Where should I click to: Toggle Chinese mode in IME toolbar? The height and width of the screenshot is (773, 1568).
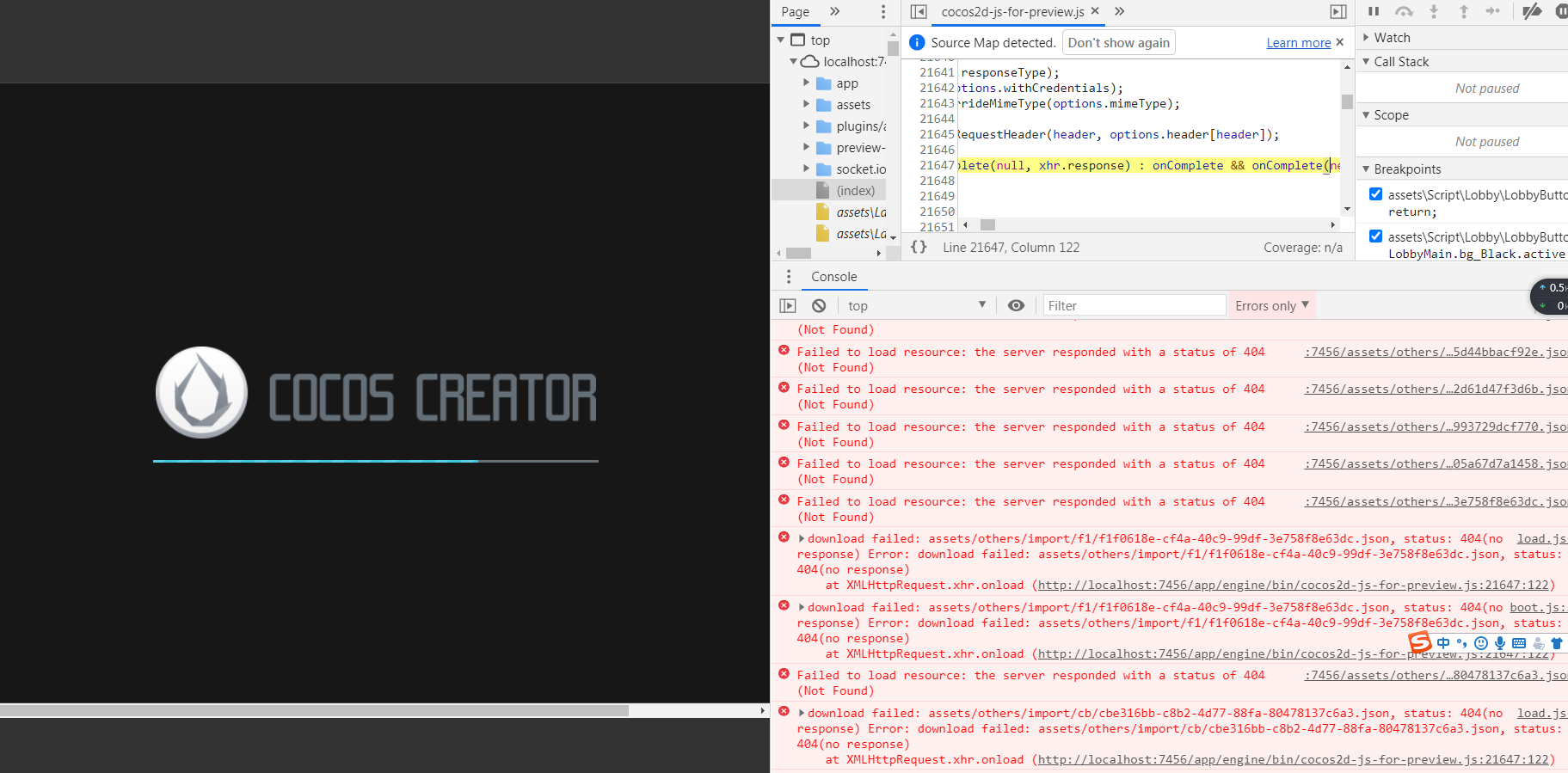pos(1442,643)
